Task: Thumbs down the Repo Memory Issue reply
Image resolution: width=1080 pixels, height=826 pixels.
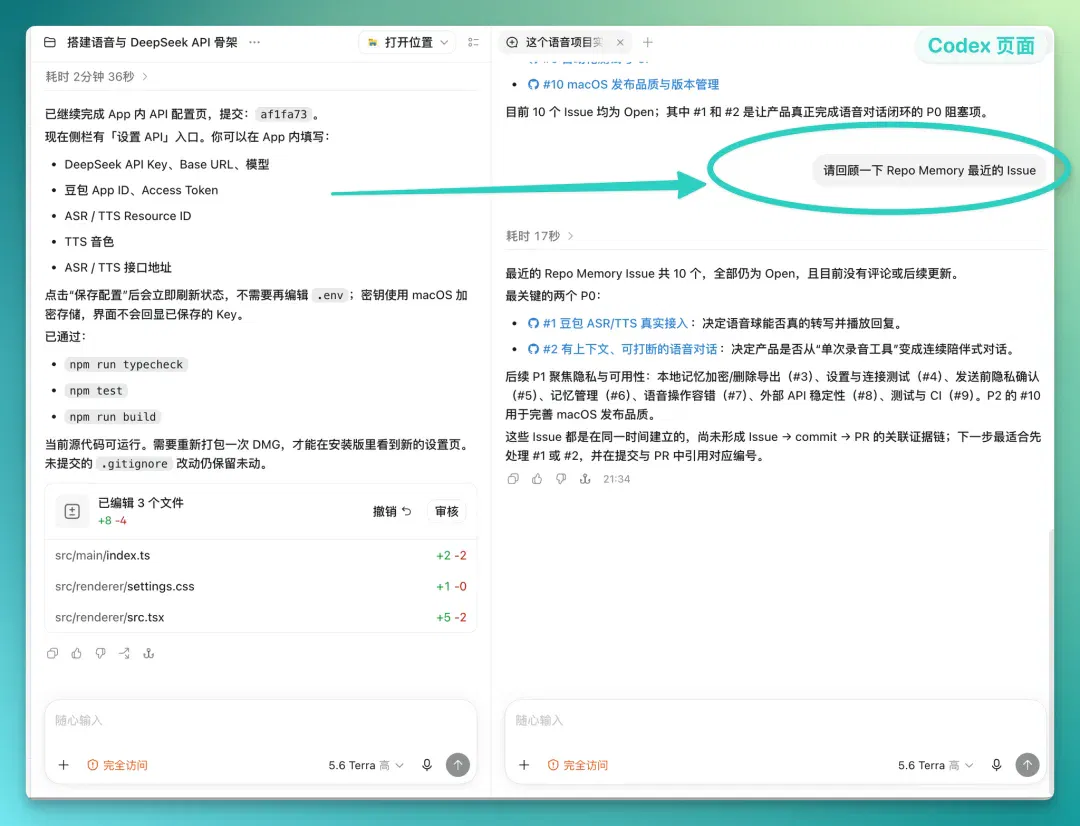Action: (561, 479)
